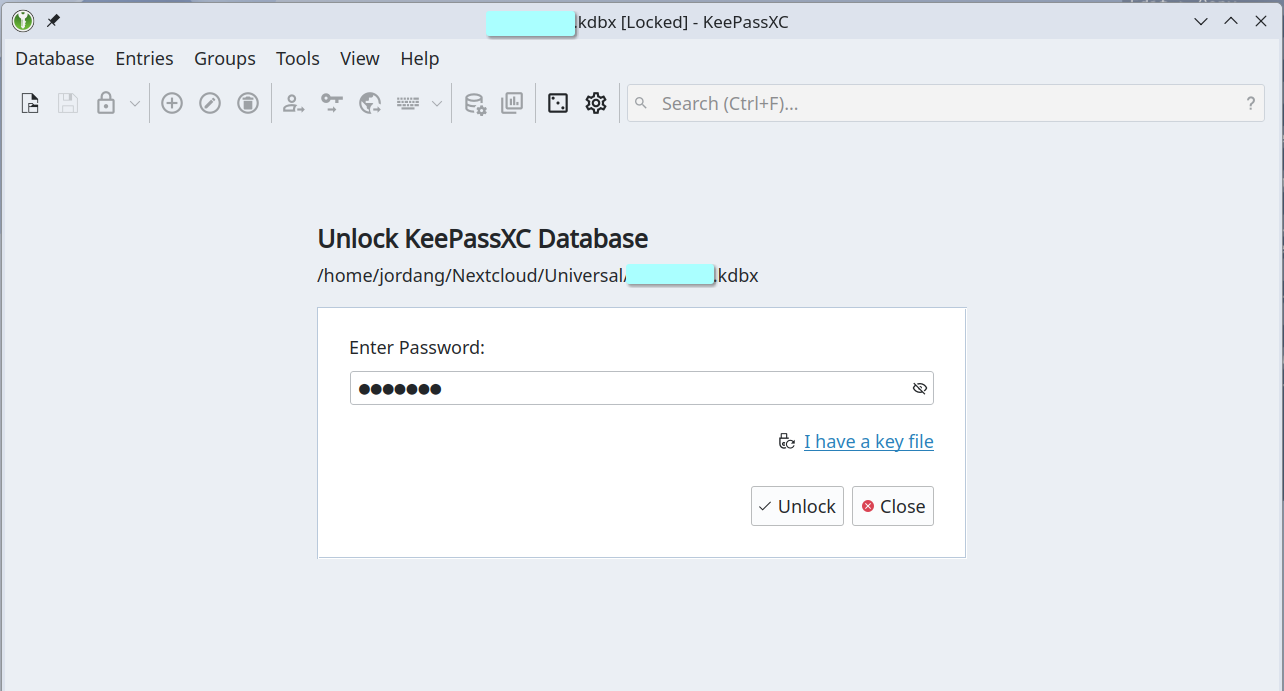Click the magnifier icon in search bar
Viewport: 1284px width, 691px height.
click(x=641, y=103)
